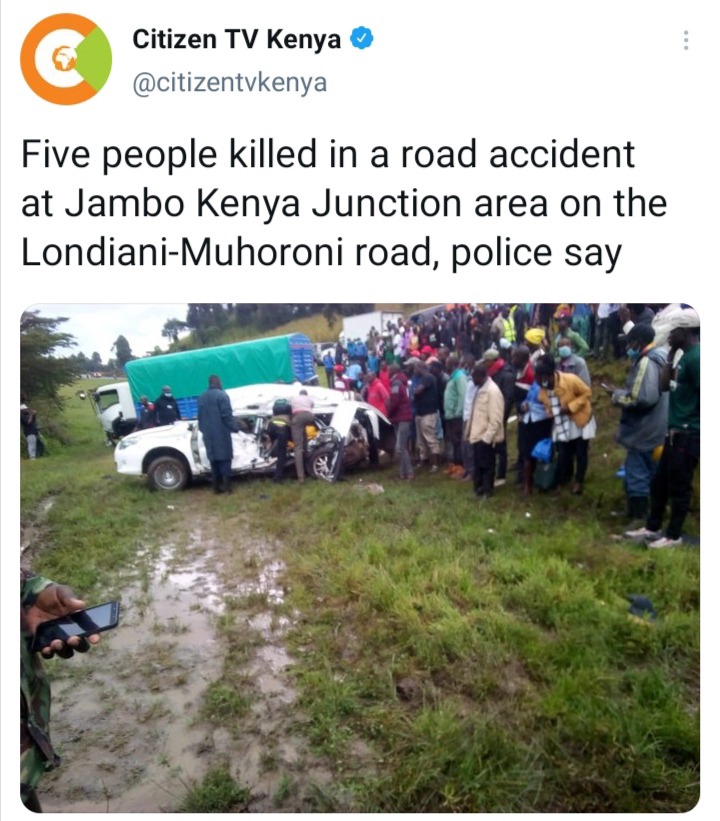Viewport: 720px width, 821px height.
Task: Click the Citizen TV orange logo avatar
Action: click(66, 59)
